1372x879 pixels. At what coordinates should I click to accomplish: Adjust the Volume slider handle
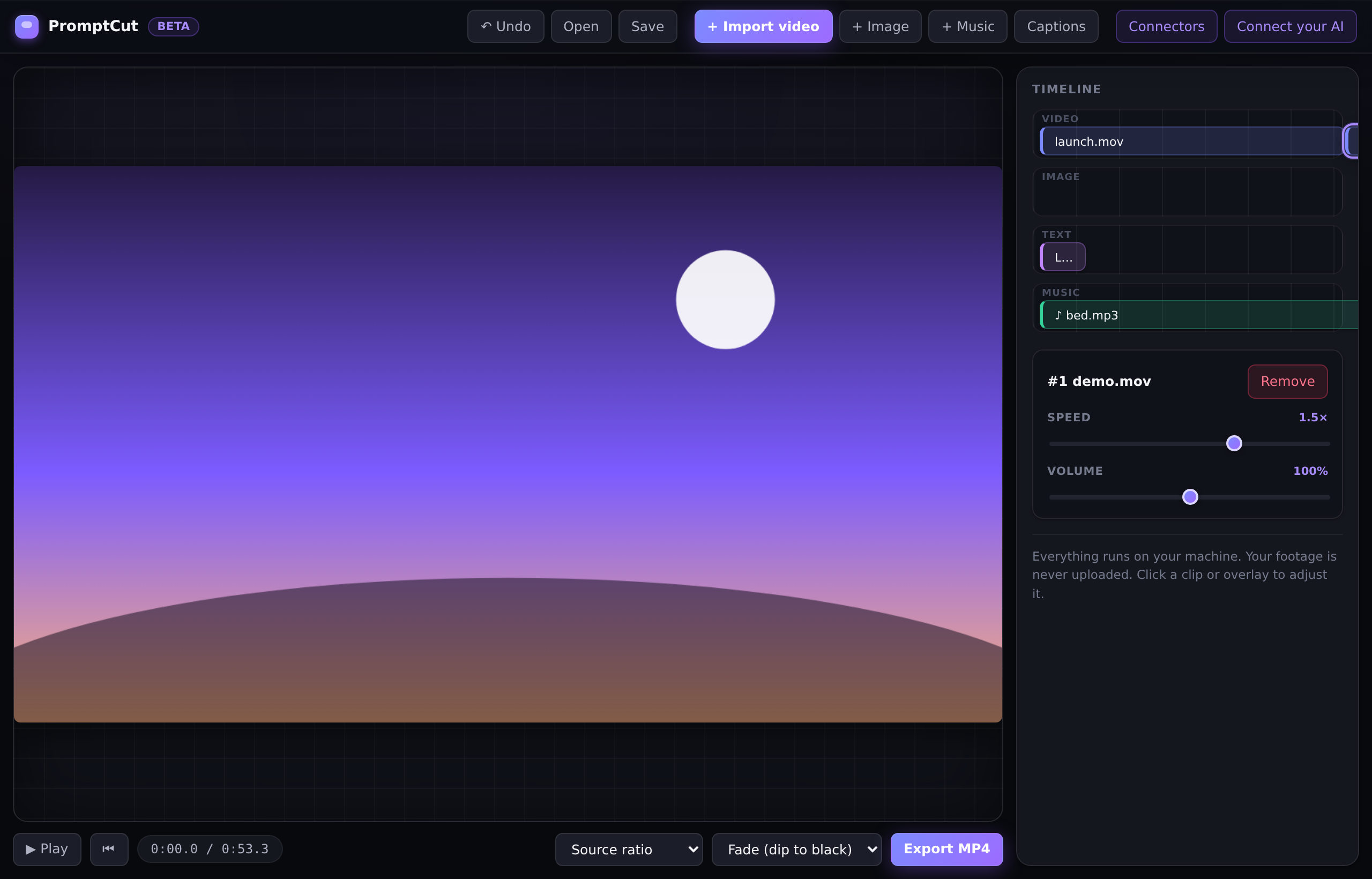pyautogui.click(x=1190, y=497)
